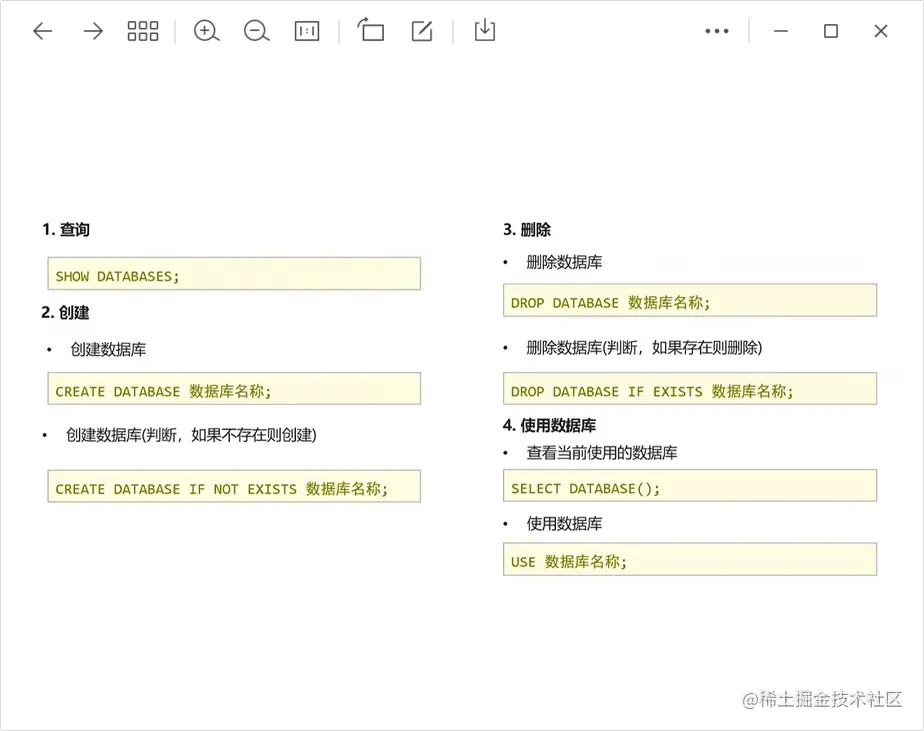Go to the previous image with back arrow
The width and height of the screenshot is (924, 731).
pyautogui.click(x=42, y=31)
